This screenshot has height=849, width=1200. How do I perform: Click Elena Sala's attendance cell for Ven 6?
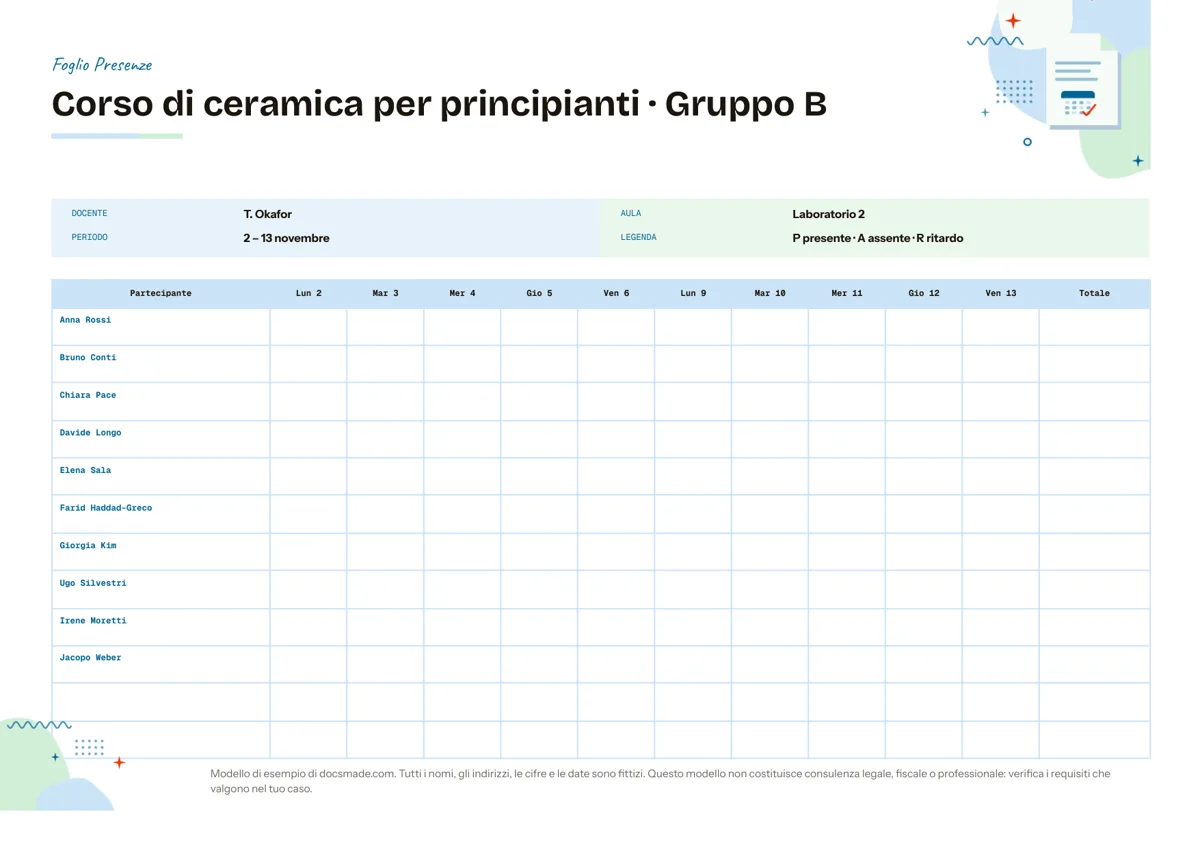click(617, 477)
